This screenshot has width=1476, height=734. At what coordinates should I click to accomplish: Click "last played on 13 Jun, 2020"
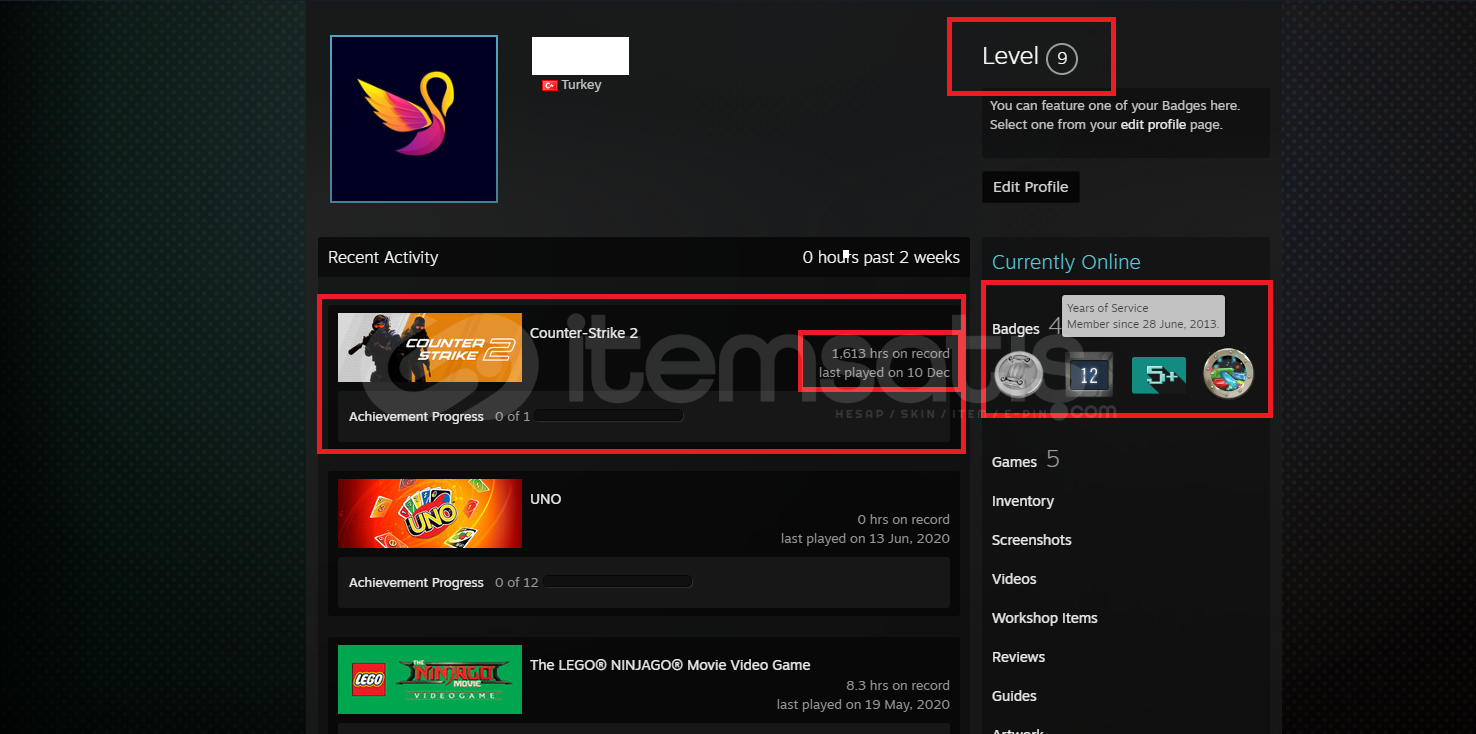(865, 539)
